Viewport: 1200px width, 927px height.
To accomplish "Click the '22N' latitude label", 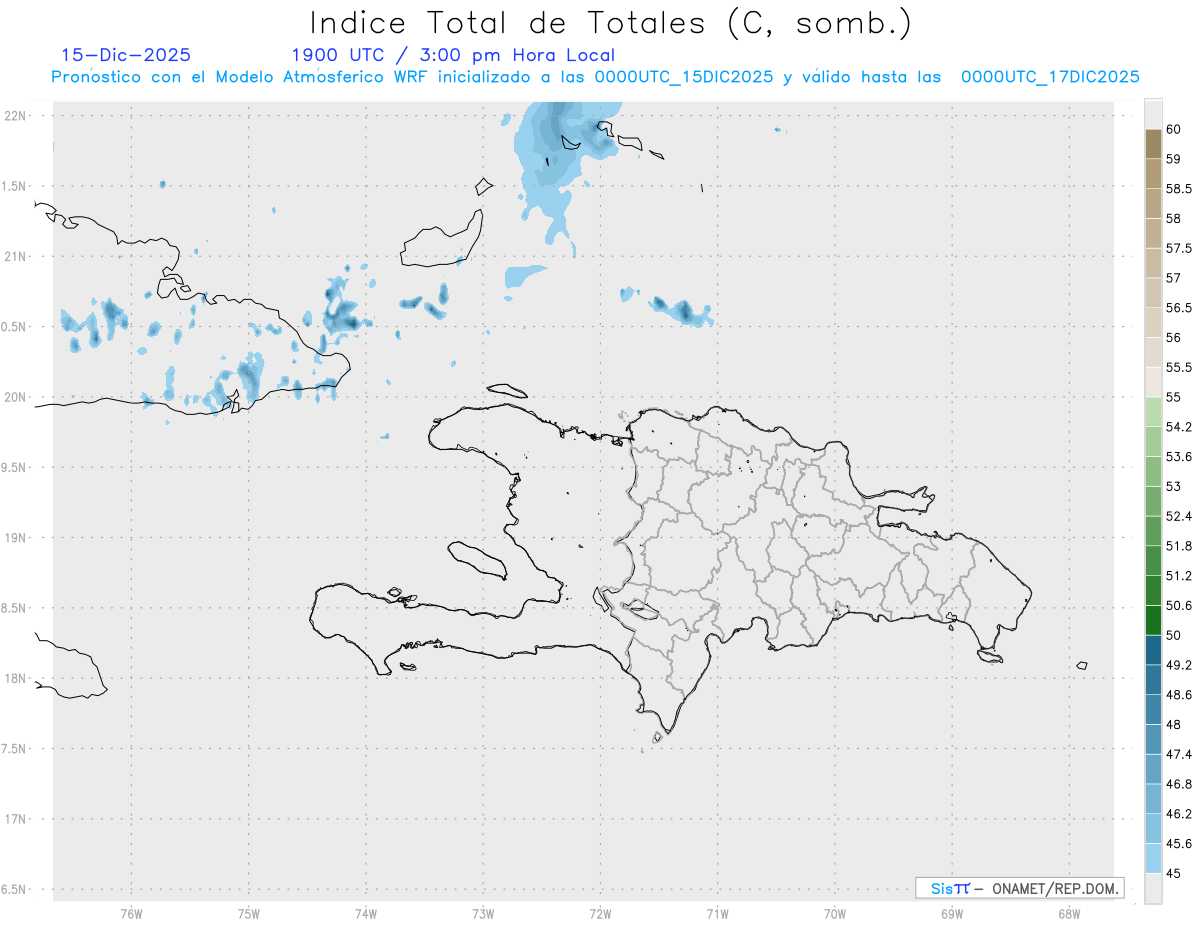I will 15,116.
